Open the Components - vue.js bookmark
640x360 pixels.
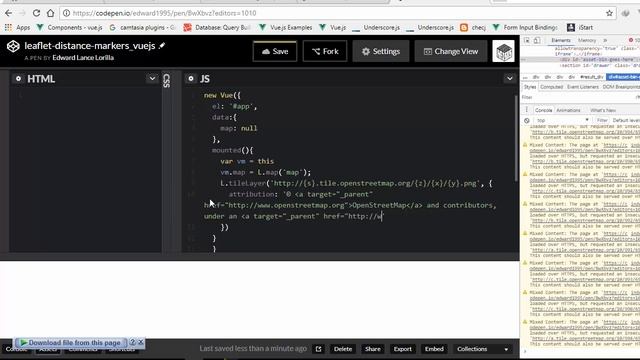tap(69, 27)
